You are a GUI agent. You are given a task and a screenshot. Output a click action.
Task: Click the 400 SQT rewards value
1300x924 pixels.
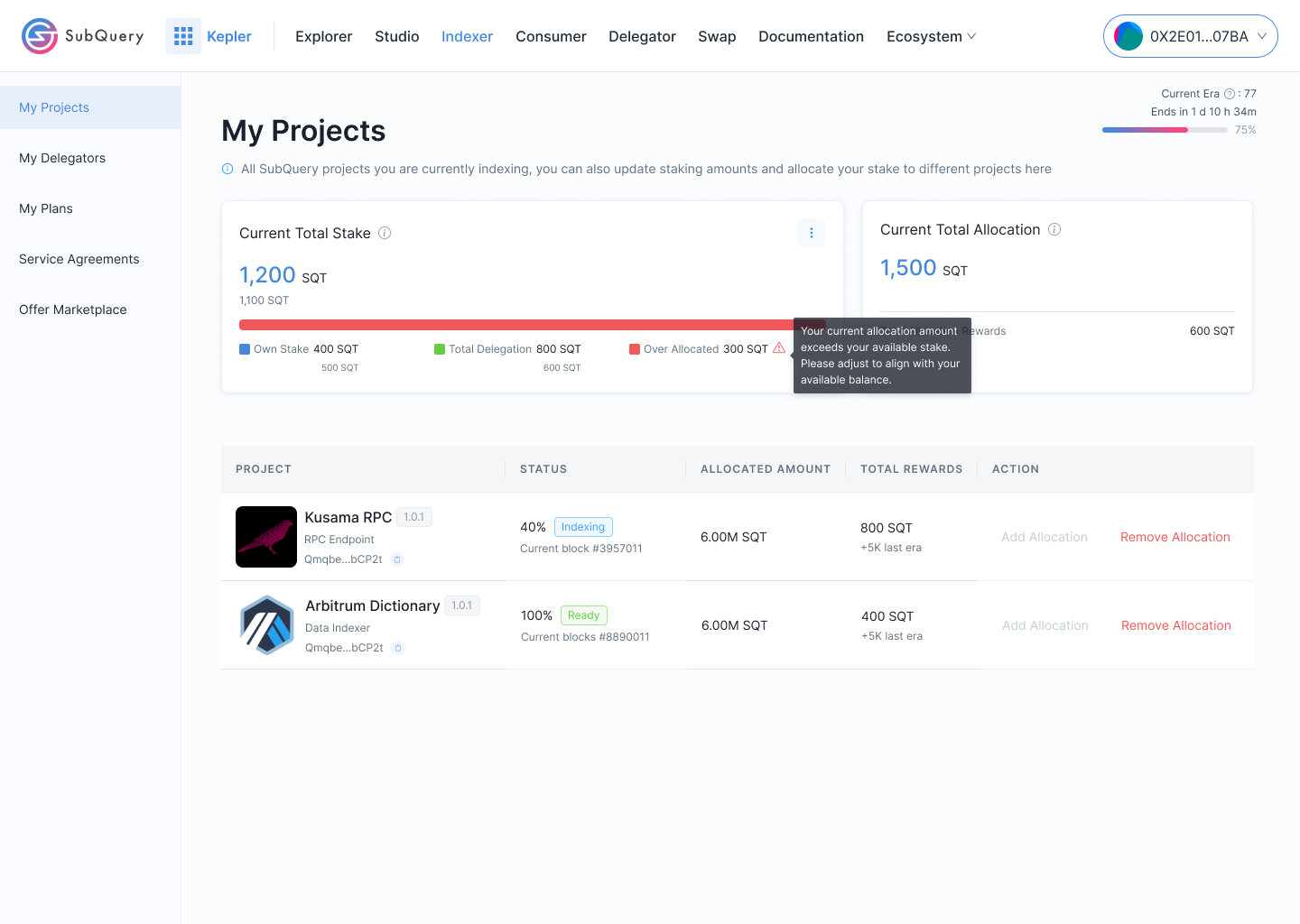tap(887, 616)
